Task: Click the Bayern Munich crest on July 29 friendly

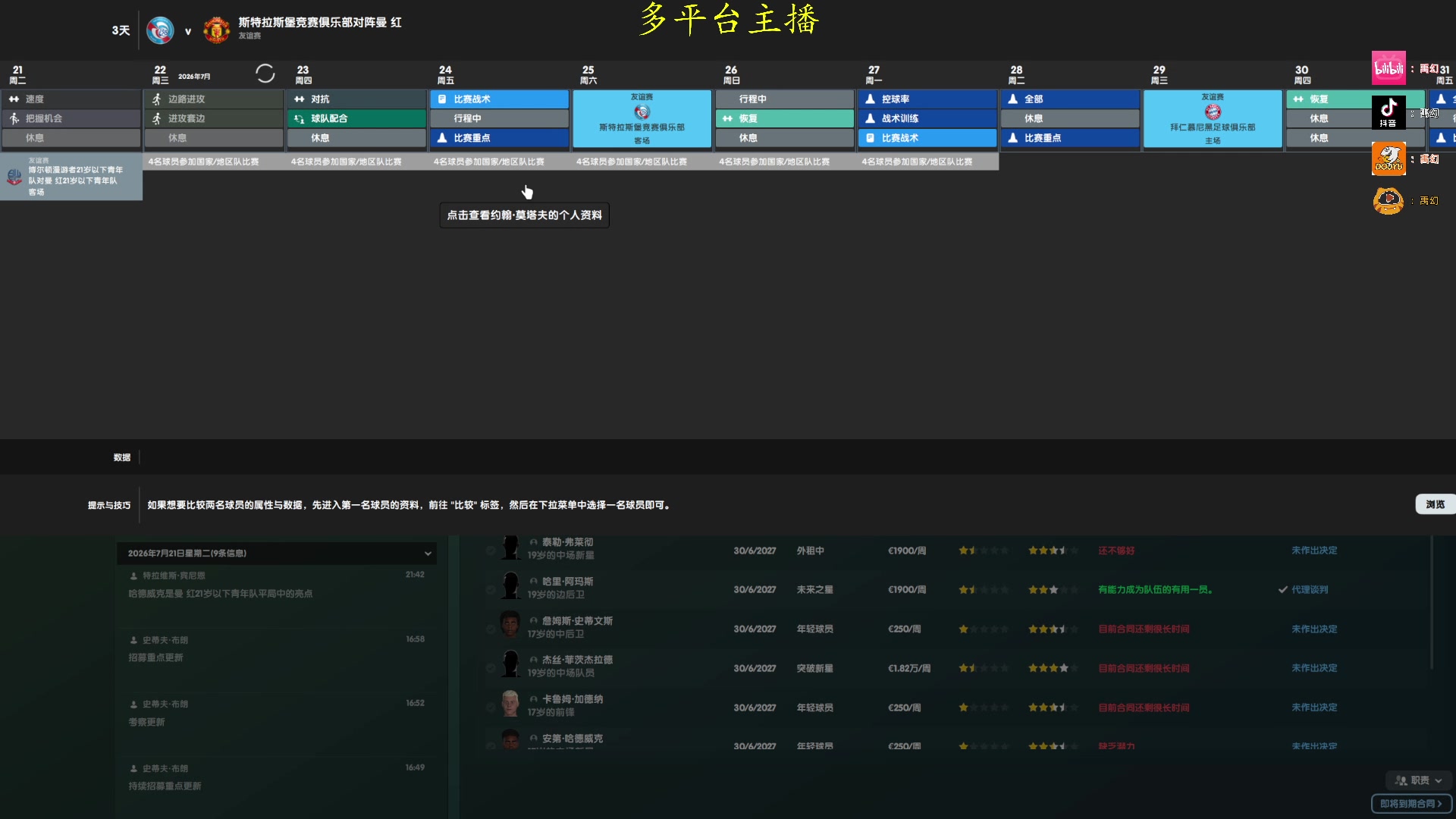Action: click(1213, 111)
